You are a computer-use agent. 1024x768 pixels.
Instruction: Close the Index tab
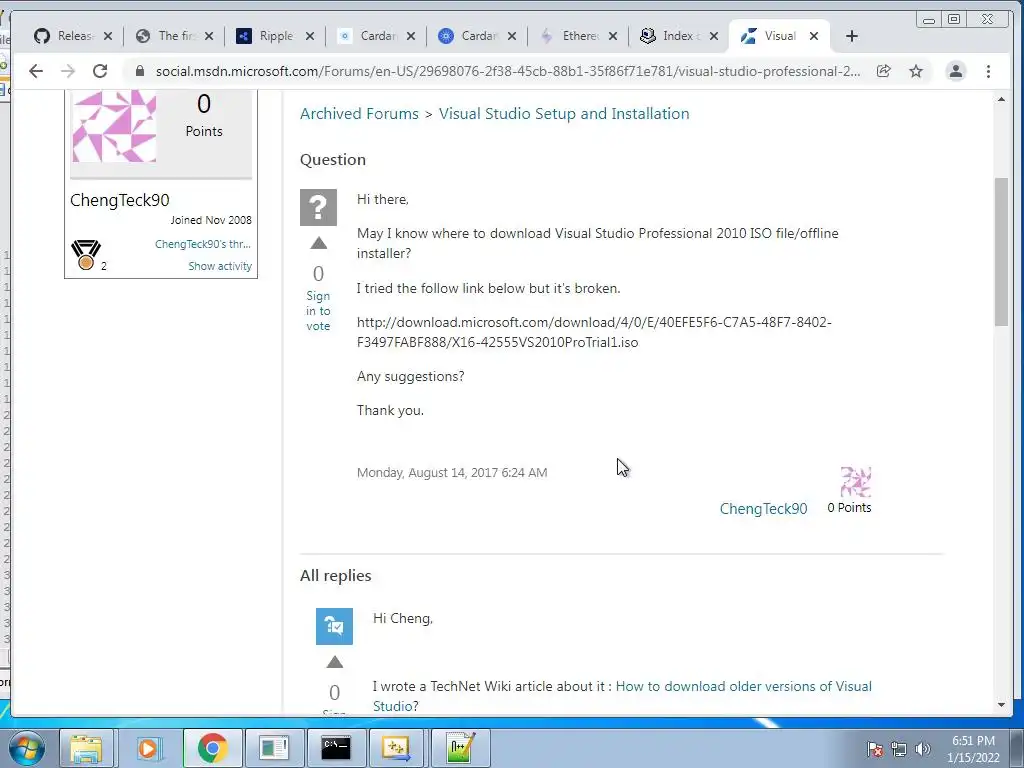click(714, 36)
